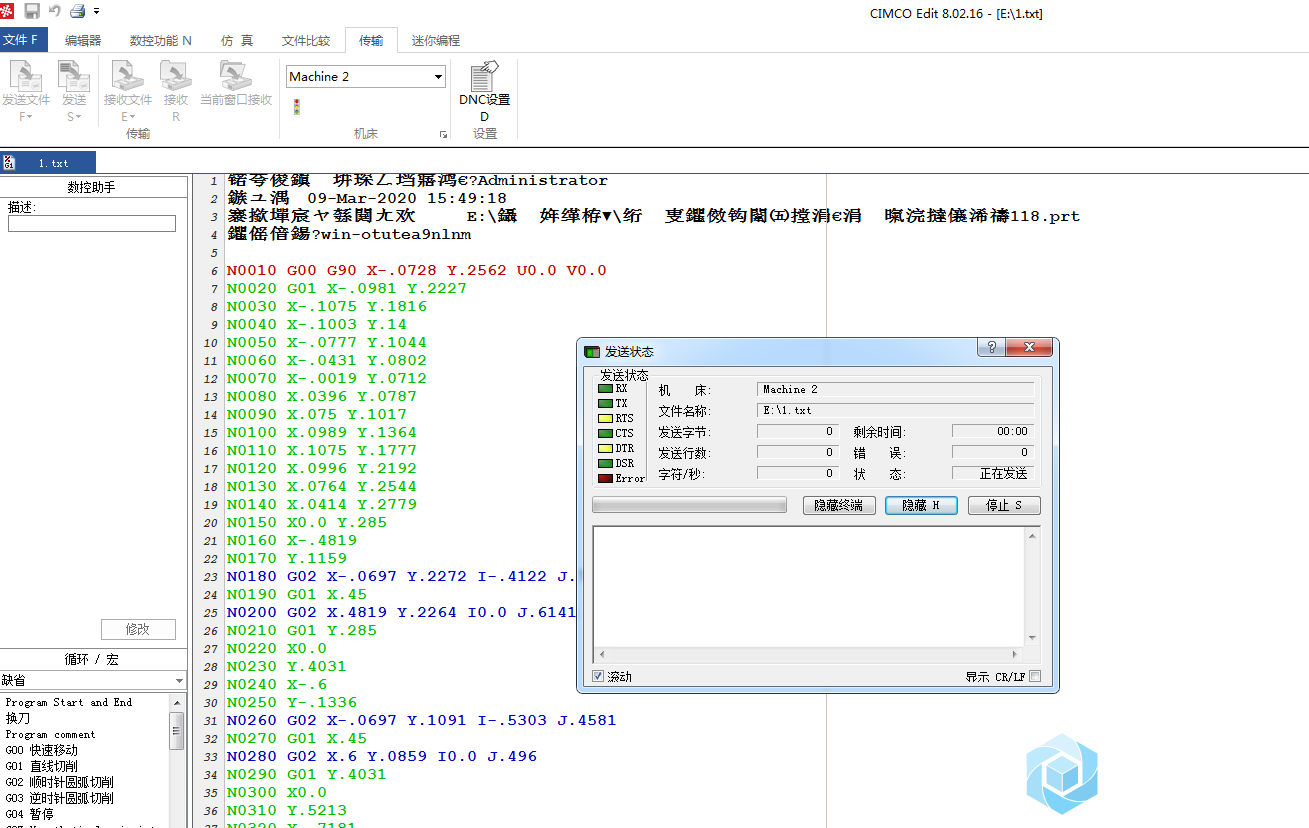
Task: Click the 发送文件 icon in the ribbon
Action: pos(25,77)
